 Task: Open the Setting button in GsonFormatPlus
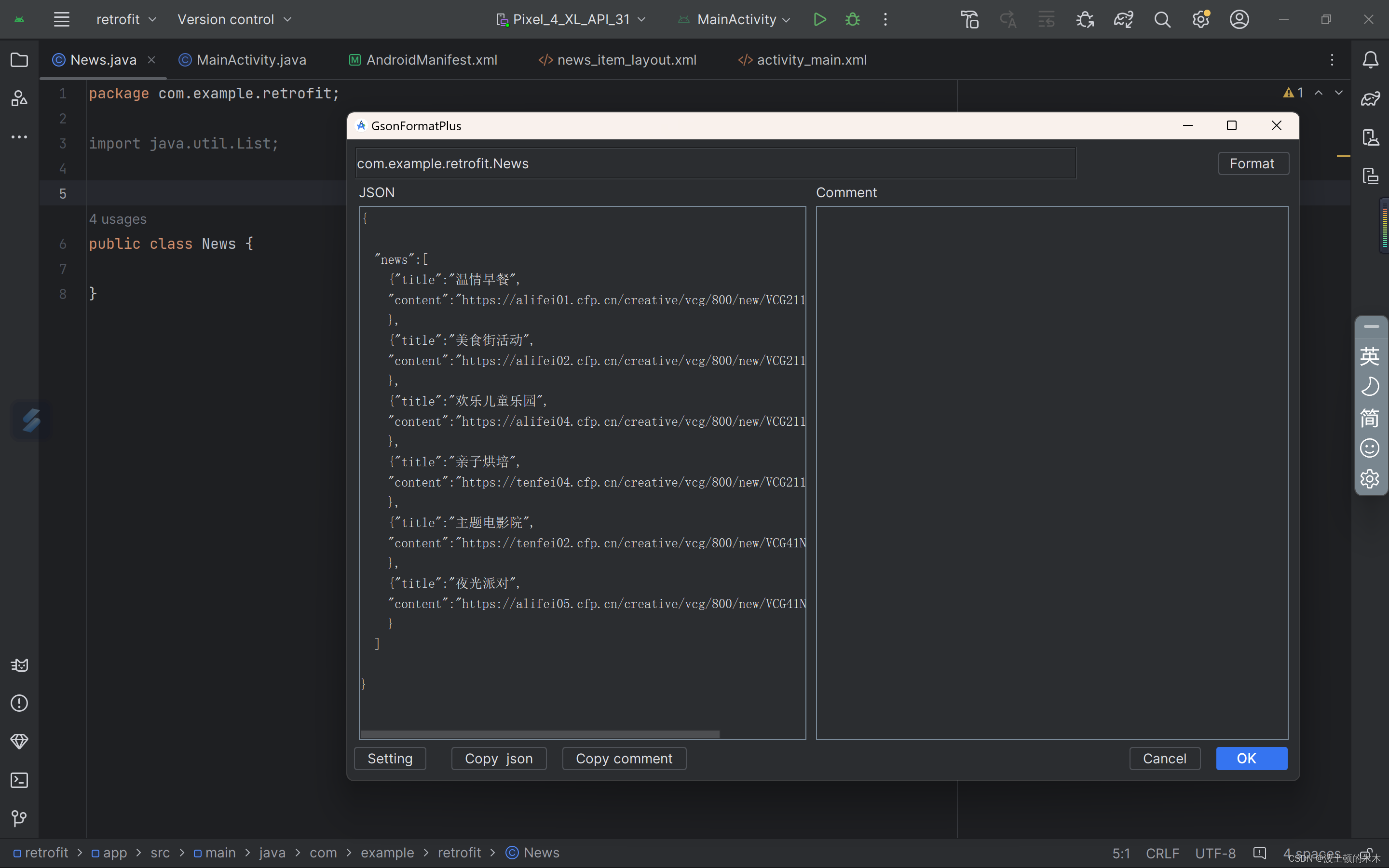(x=390, y=759)
